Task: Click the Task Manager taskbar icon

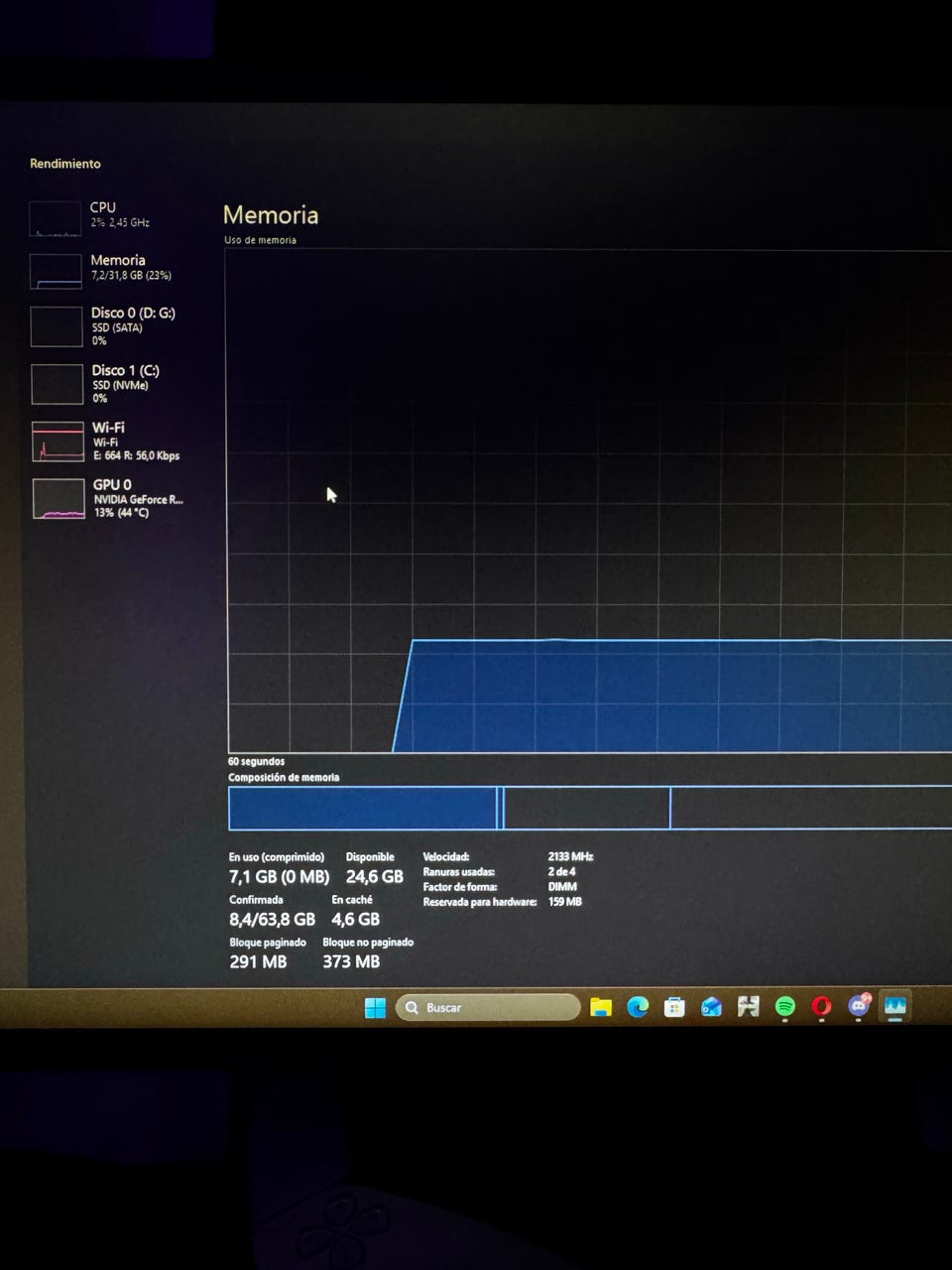Action: point(895,1006)
